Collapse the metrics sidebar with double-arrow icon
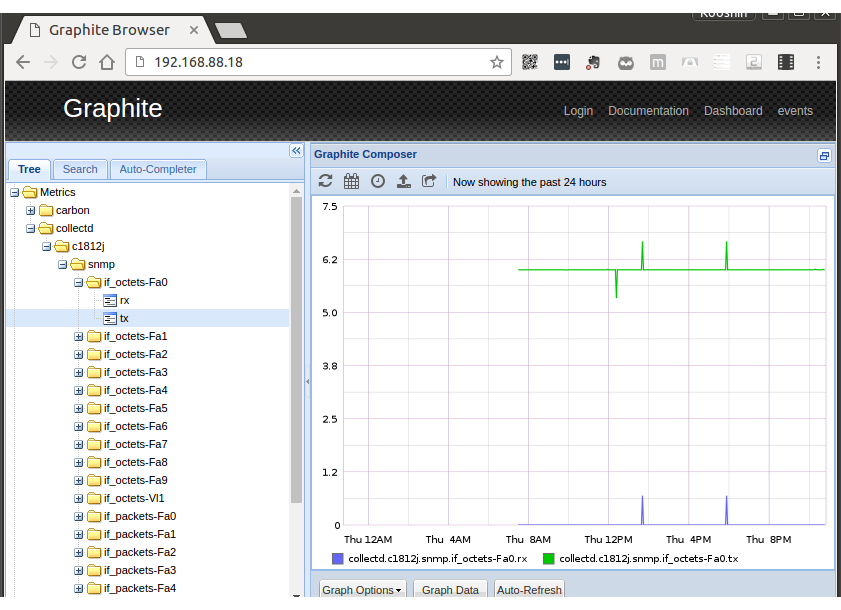 [x=295, y=150]
